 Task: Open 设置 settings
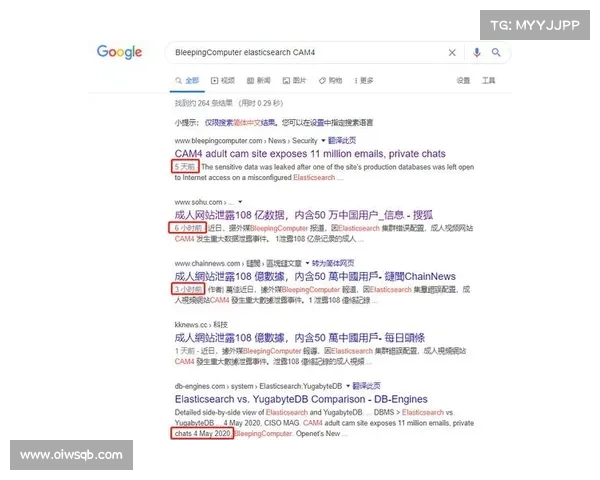(x=463, y=80)
